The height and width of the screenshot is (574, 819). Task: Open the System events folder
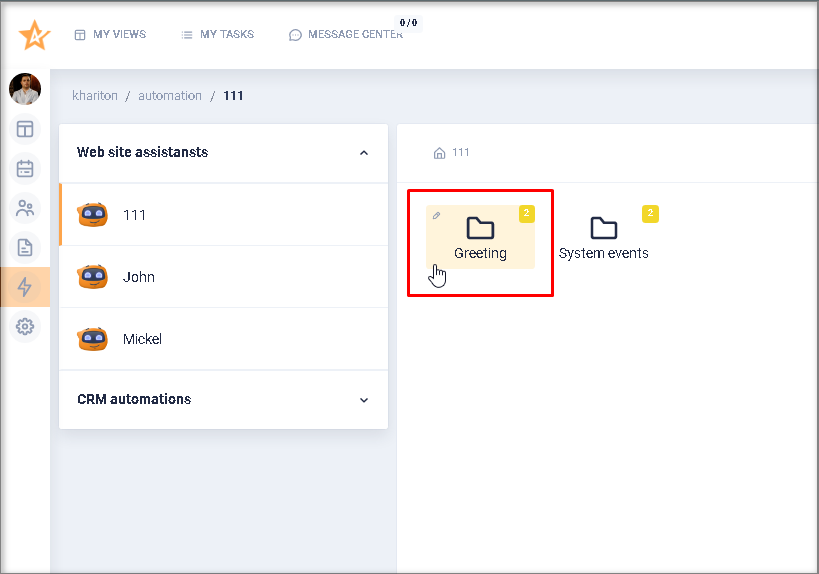(x=603, y=238)
